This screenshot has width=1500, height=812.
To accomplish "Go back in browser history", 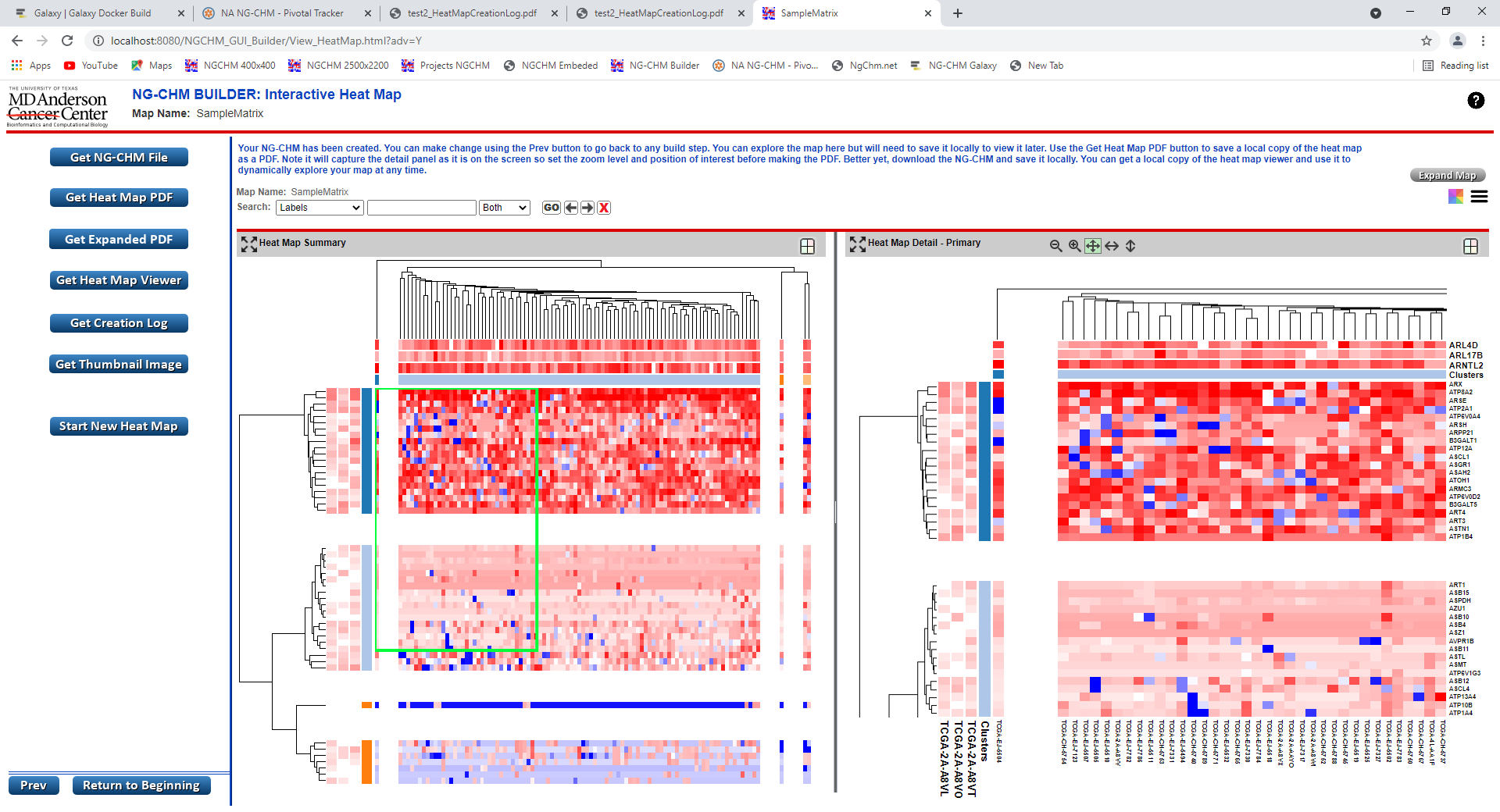I will (17, 41).
